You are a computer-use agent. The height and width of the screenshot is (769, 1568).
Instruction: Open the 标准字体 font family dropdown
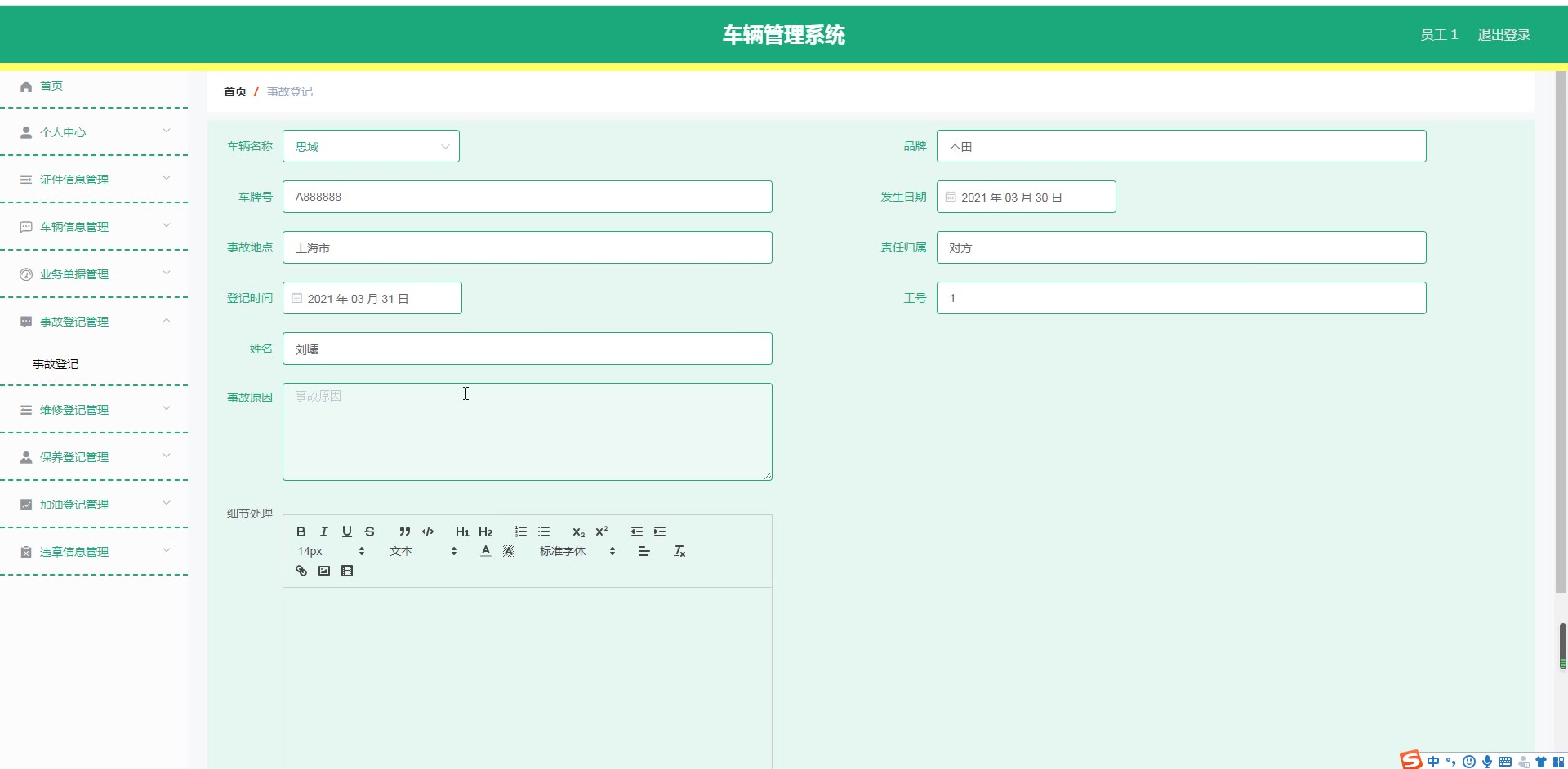pos(577,552)
